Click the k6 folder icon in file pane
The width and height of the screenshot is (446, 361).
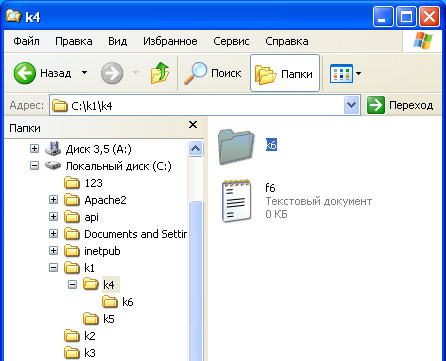236,147
